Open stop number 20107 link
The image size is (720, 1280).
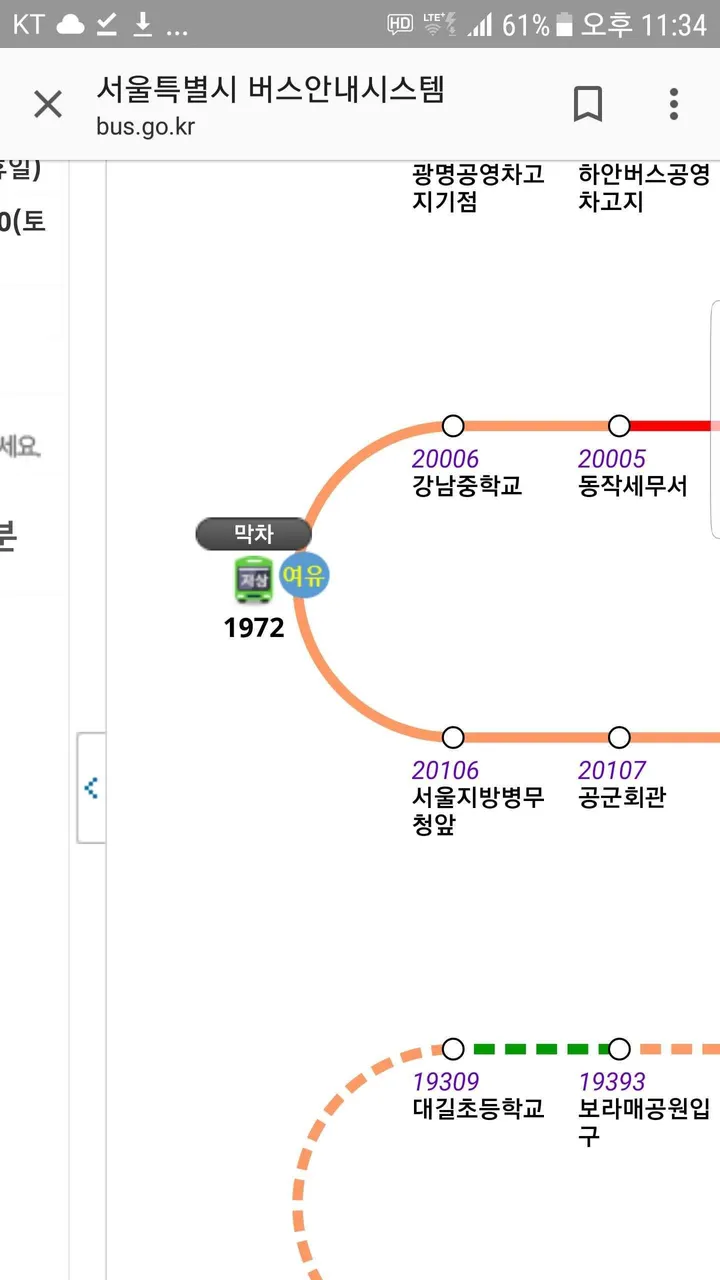pyautogui.click(x=612, y=770)
